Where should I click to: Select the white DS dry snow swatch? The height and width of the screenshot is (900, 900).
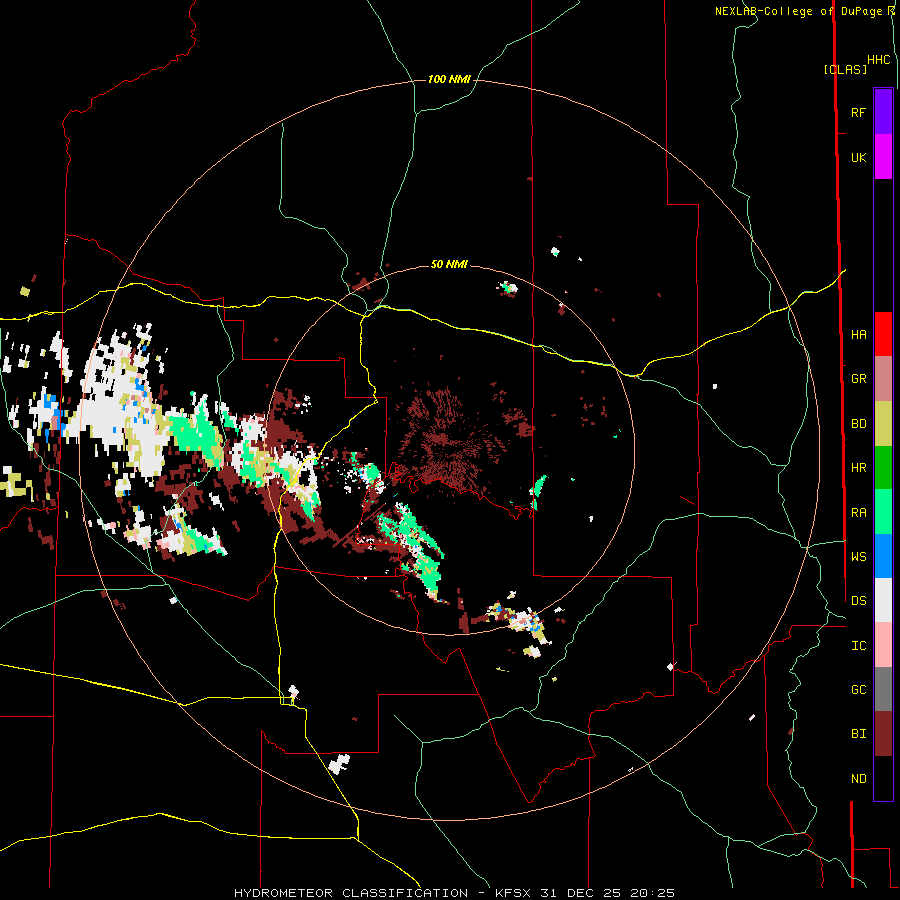pos(883,600)
